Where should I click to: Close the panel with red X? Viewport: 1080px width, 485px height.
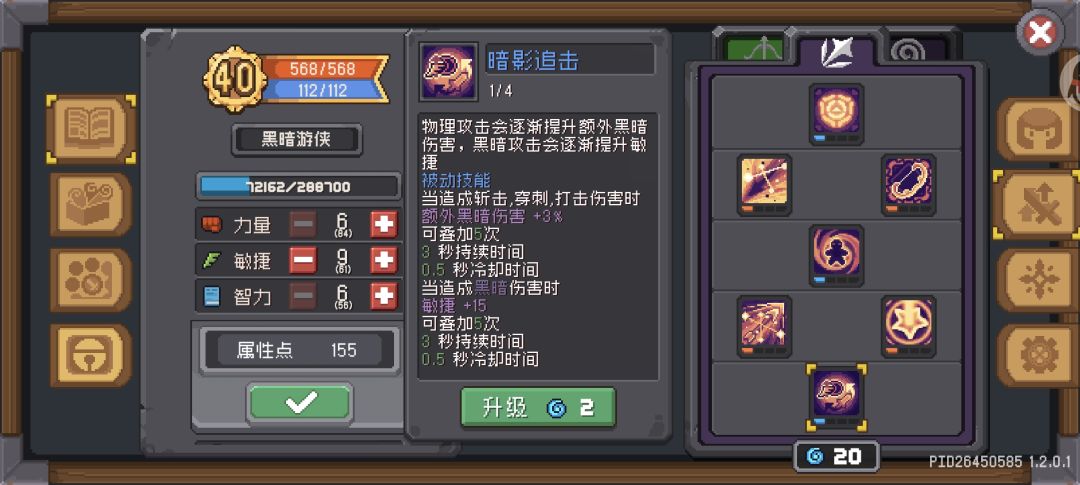1040,32
